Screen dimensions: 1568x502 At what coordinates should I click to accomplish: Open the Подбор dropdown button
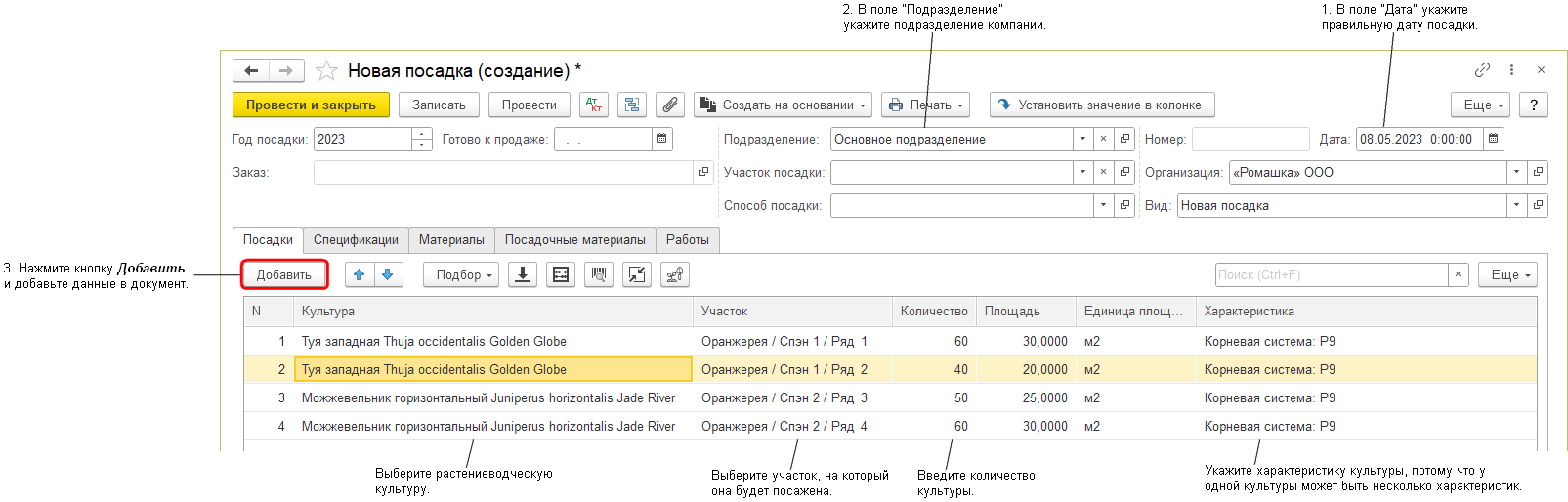(461, 274)
